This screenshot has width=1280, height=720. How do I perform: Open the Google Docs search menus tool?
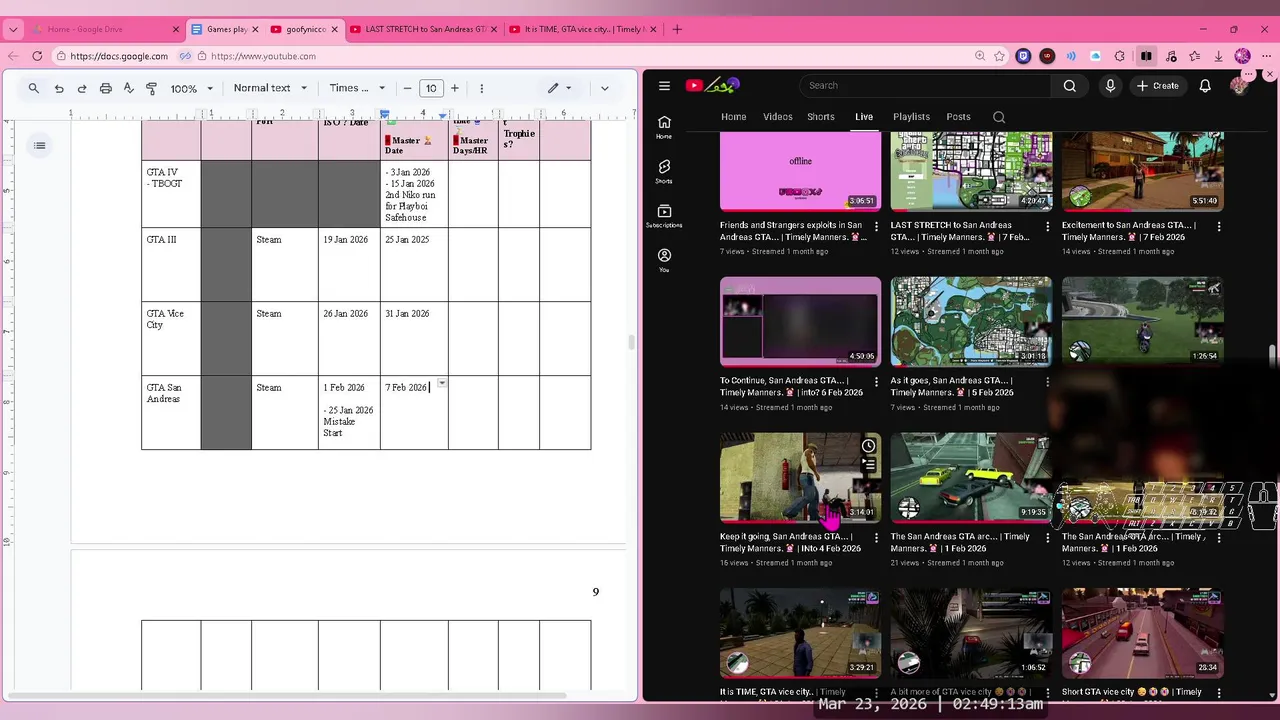pyautogui.click(x=33, y=88)
